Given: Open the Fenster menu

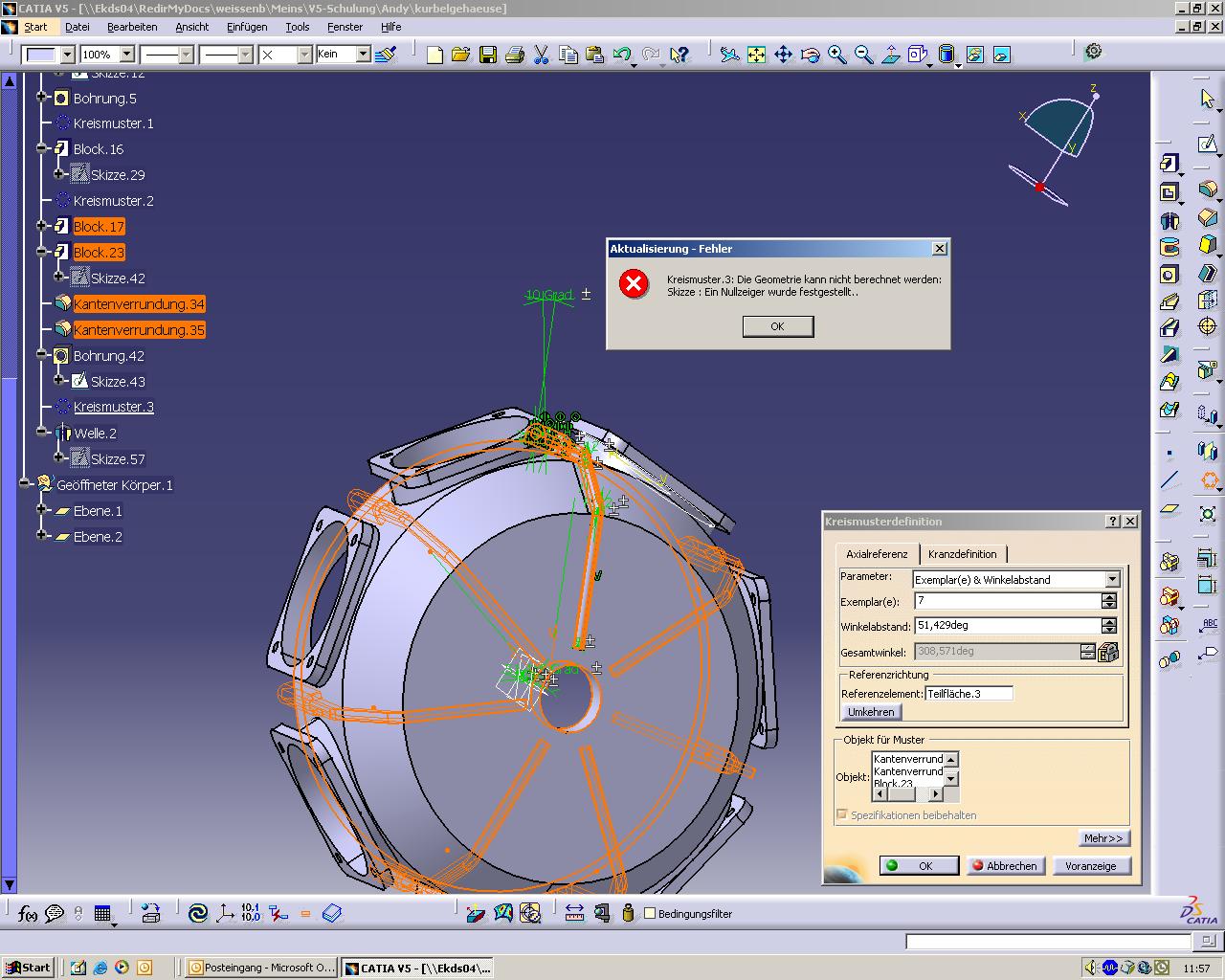Looking at the screenshot, I should (345, 27).
